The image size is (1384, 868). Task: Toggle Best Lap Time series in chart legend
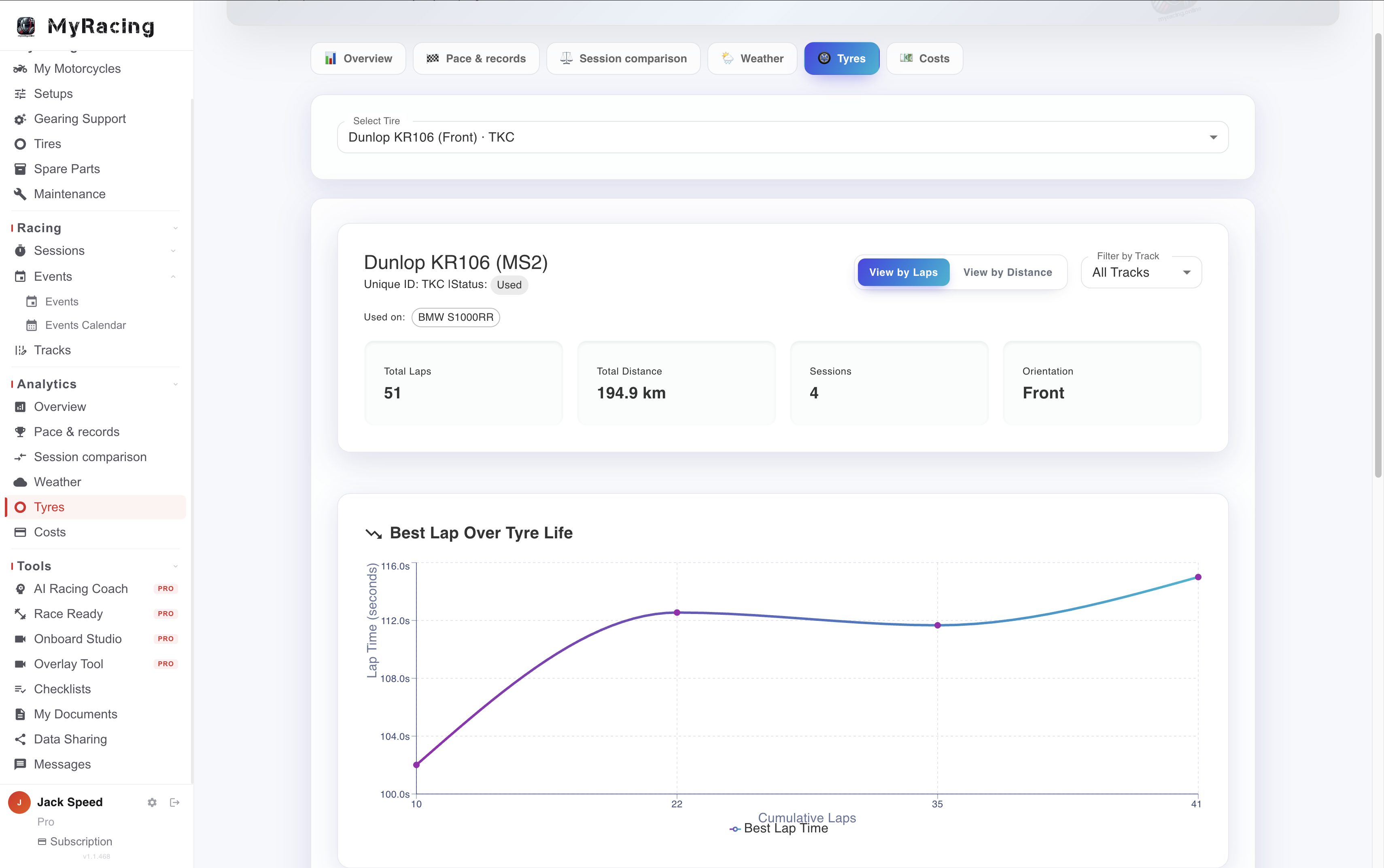tap(779, 828)
